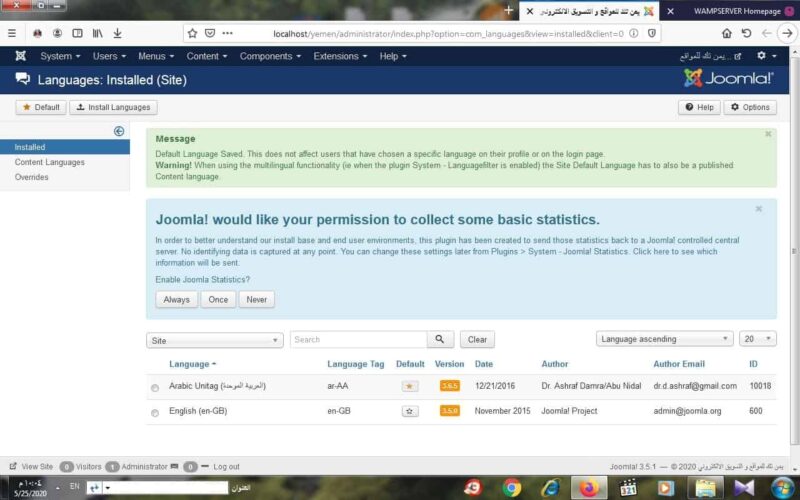Open the user gear dropdown in top bar
The image size is (800, 500).
[x=767, y=56]
